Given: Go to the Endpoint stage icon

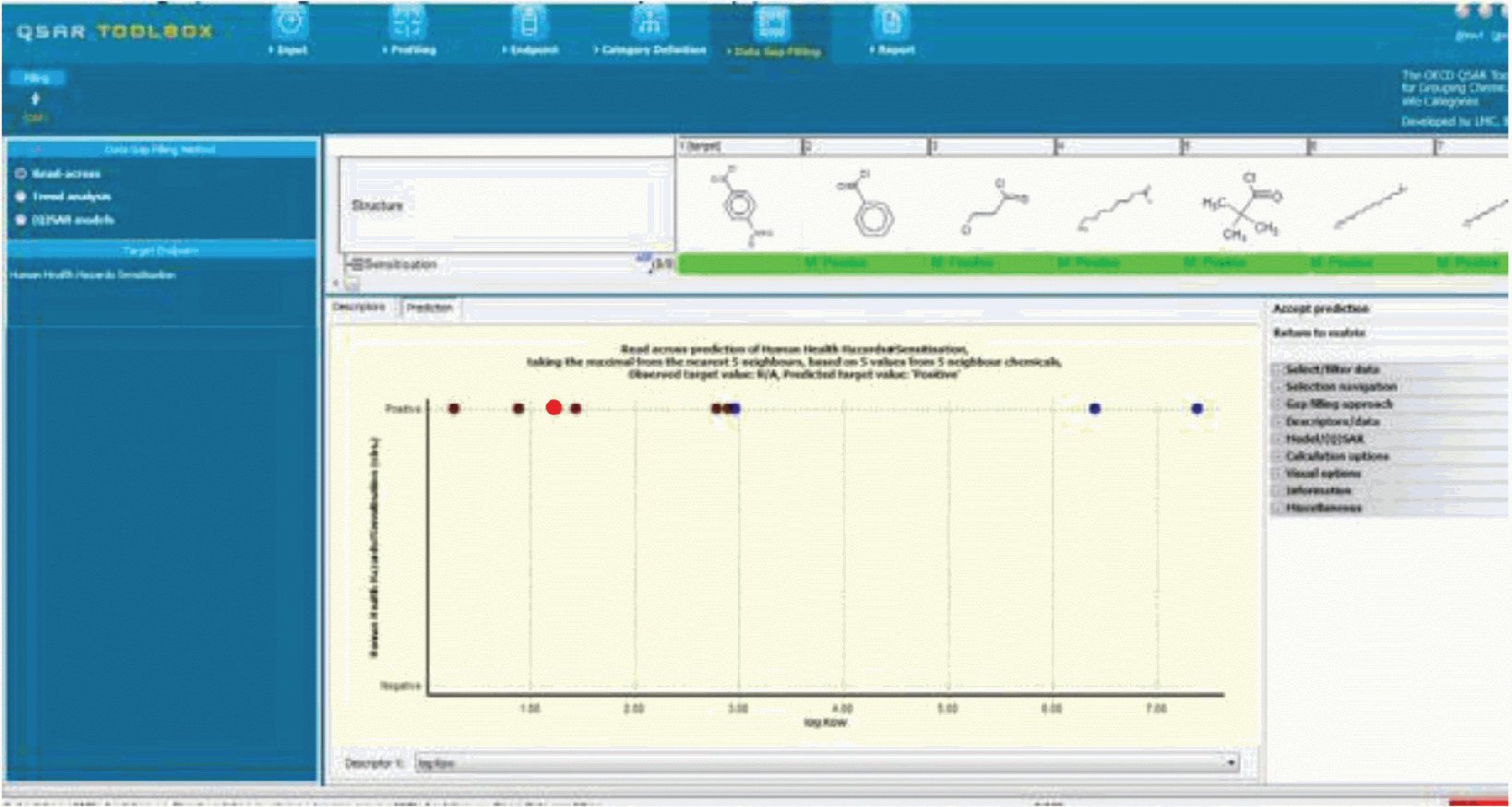Looking at the screenshot, I should 530,24.
